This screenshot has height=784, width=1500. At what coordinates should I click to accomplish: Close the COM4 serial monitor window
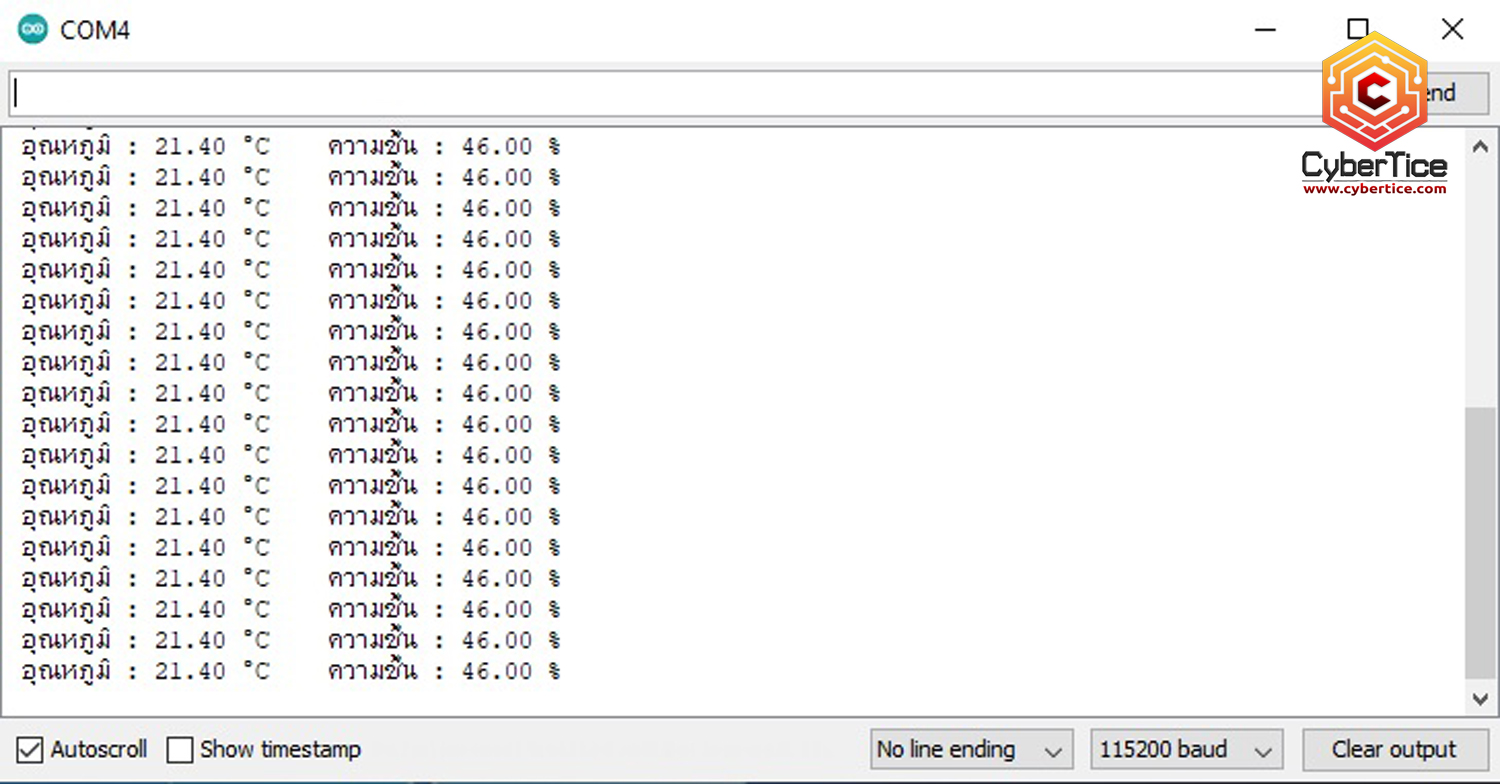1452,30
